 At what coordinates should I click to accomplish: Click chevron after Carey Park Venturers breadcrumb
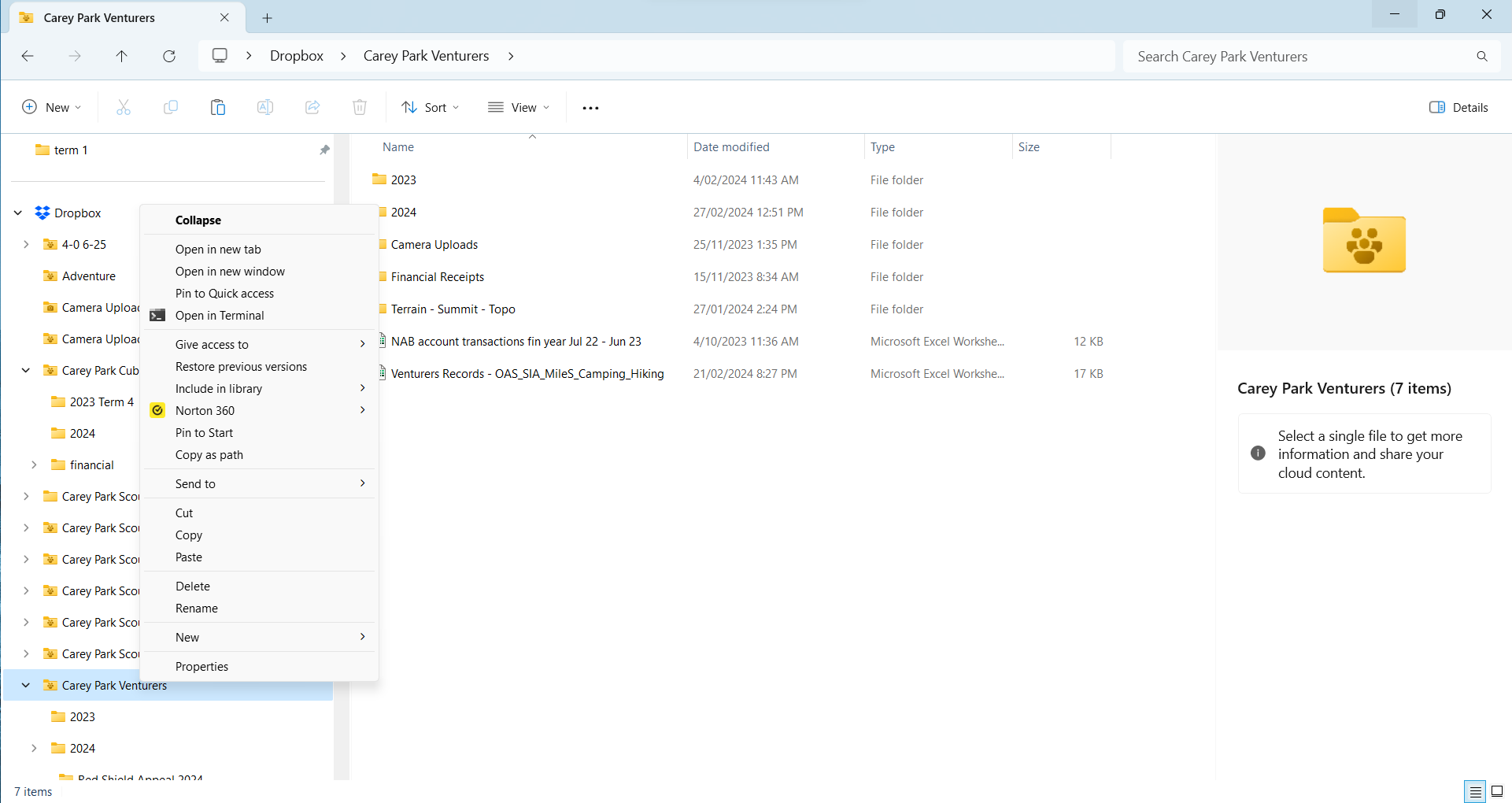click(511, 56)
